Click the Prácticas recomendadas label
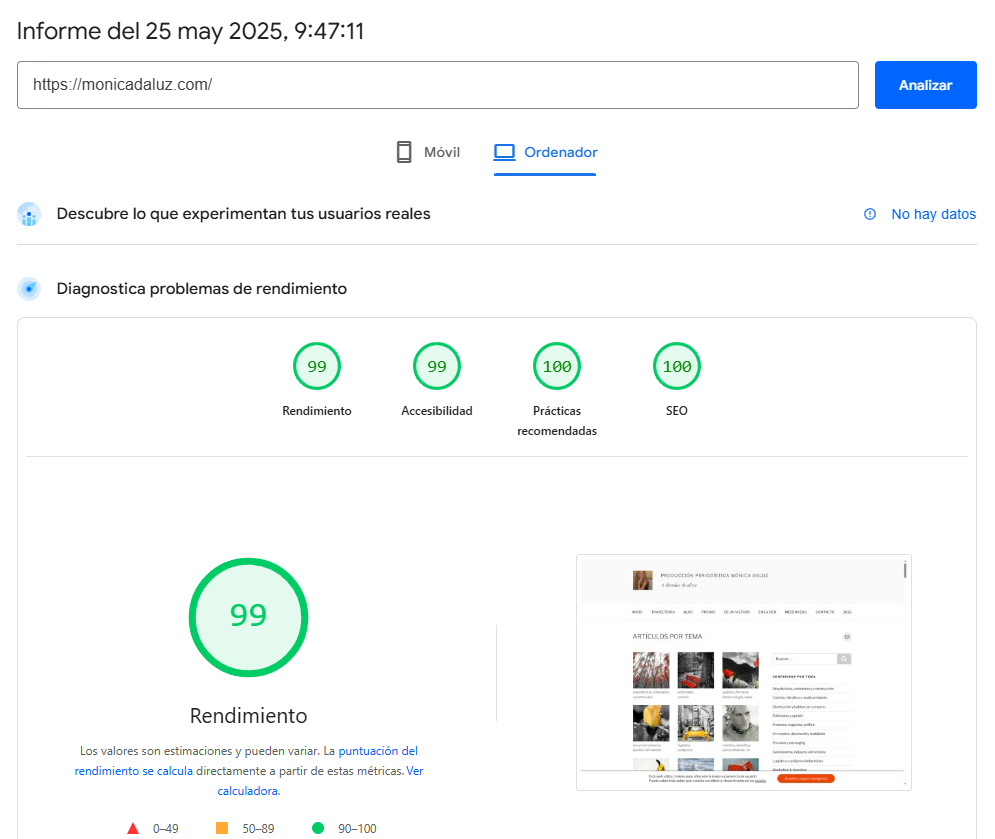 click(557, 421)
